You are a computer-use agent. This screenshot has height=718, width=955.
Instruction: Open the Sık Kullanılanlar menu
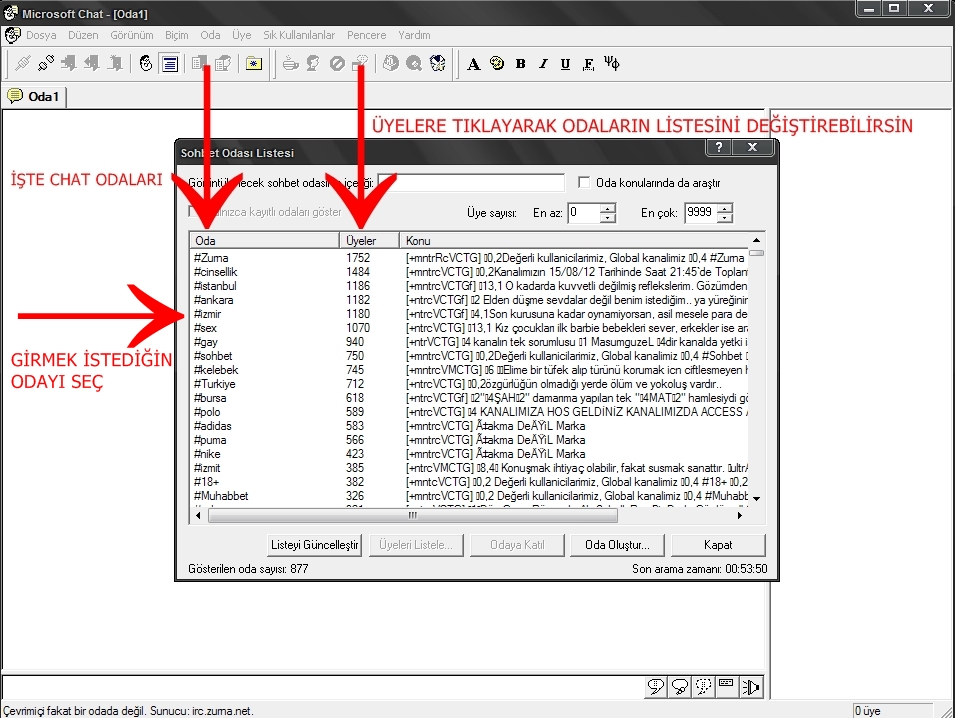click(299, 35)
